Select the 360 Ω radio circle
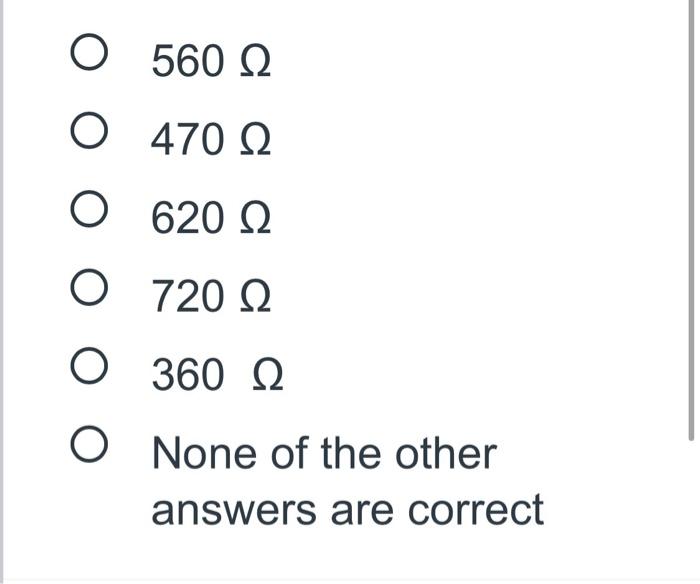The width and height of the screenshot is (700, 584). [89, 365]
